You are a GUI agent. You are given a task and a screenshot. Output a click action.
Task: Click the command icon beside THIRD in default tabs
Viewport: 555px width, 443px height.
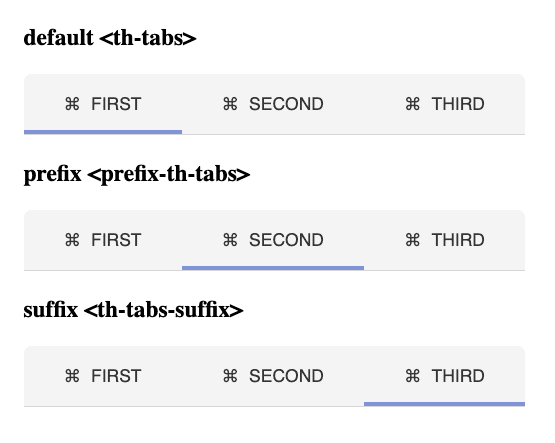(x=412, y=104)
